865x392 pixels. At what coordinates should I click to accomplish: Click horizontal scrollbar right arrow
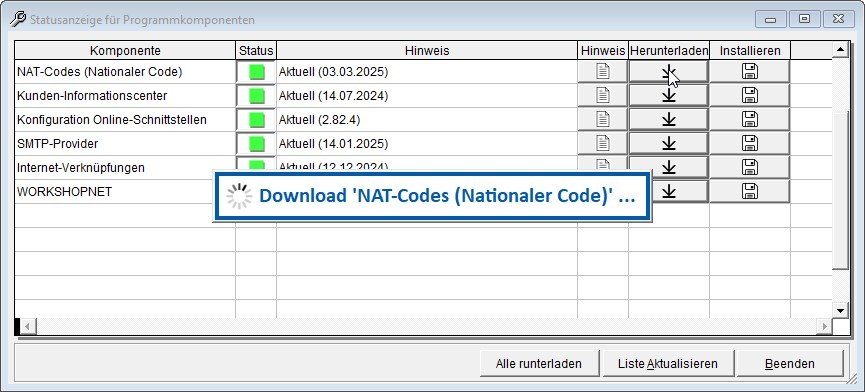(x=825, y=326)
